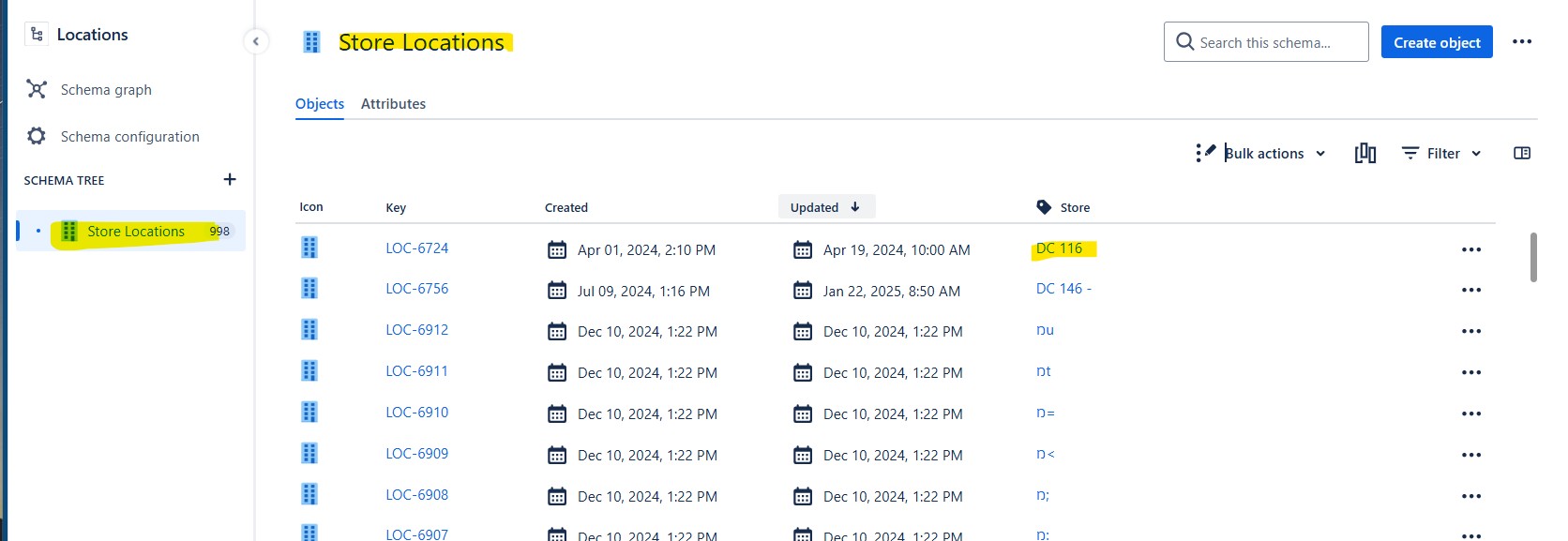Click the Apr 19, 2024, 10:00 AM updated date
1568x541 pixels.
click(x=897, y=250)
